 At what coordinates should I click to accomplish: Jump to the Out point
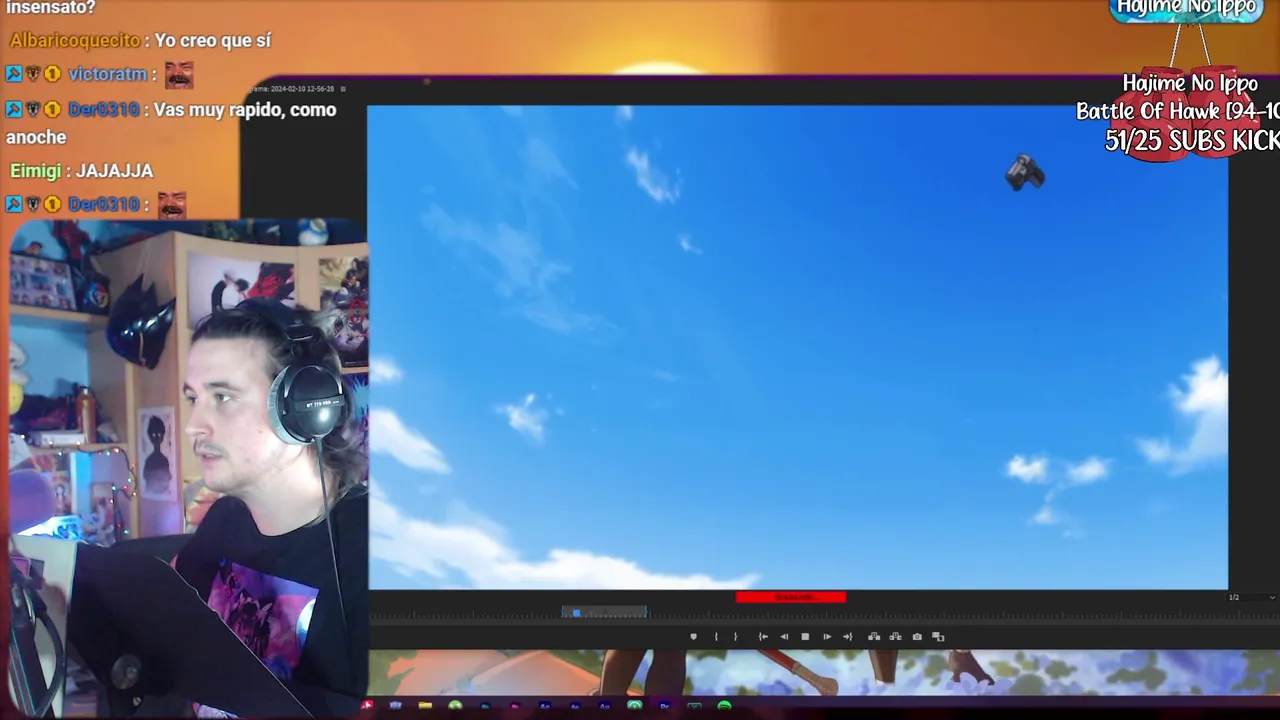tap(848, 637)
